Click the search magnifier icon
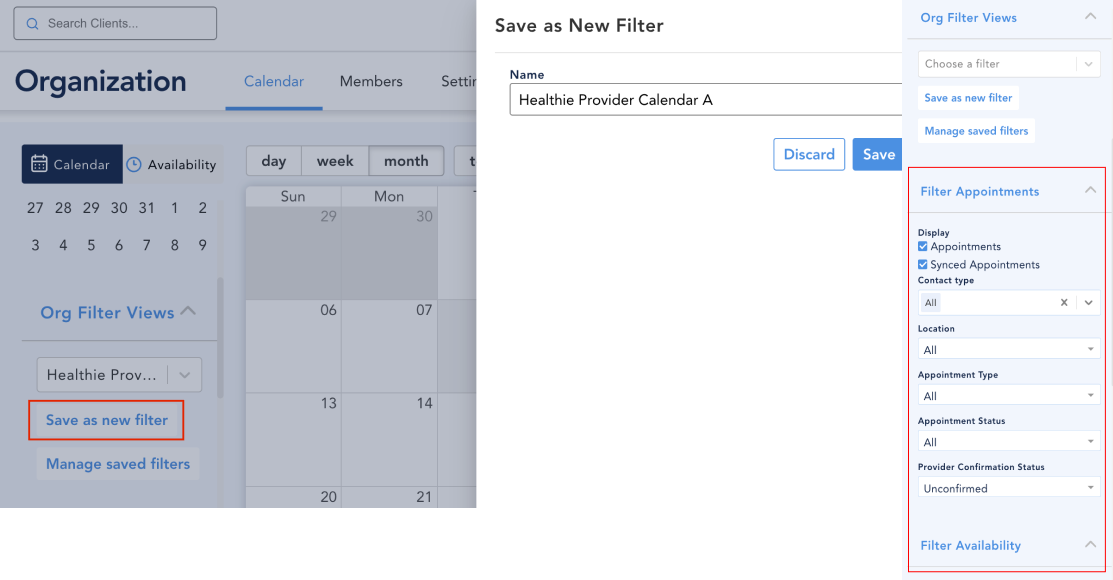The height and width of the screenshot is (580, 1113). tap(32, 23)
